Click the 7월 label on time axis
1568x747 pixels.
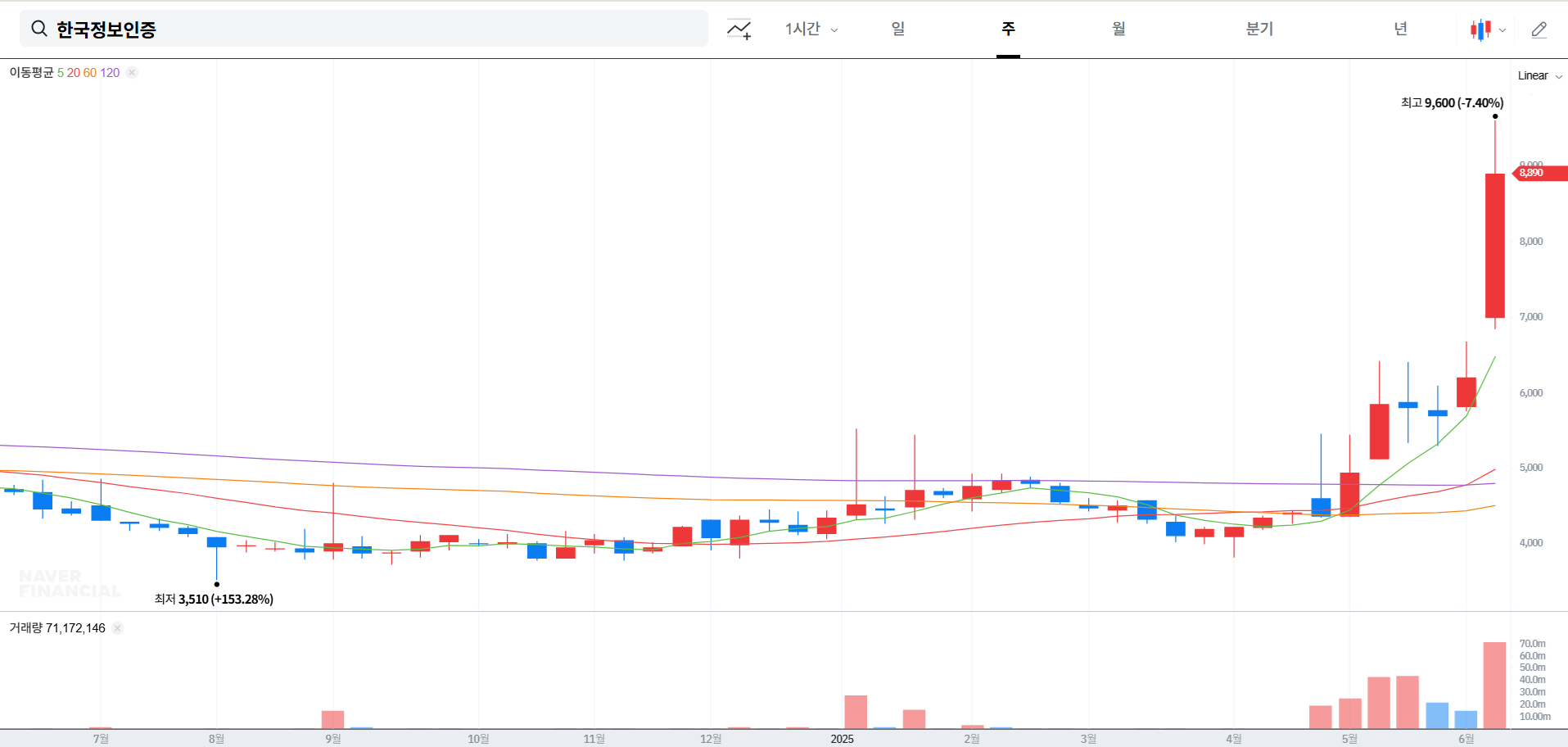coord(101,739)
